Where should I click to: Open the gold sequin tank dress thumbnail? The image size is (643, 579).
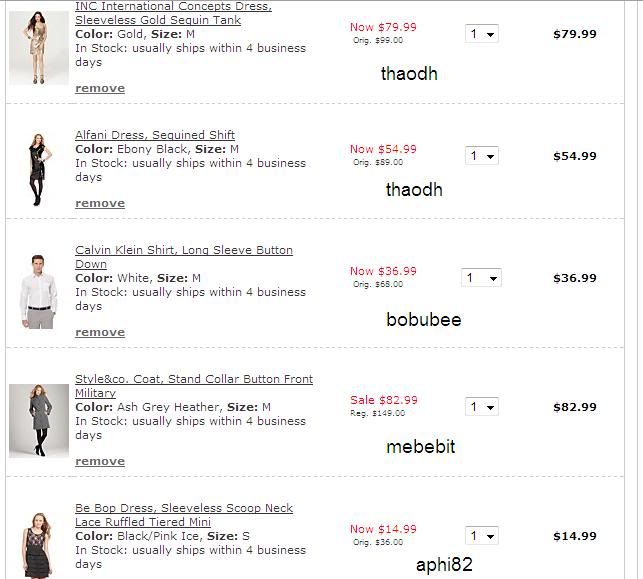(x=38, y=47)
